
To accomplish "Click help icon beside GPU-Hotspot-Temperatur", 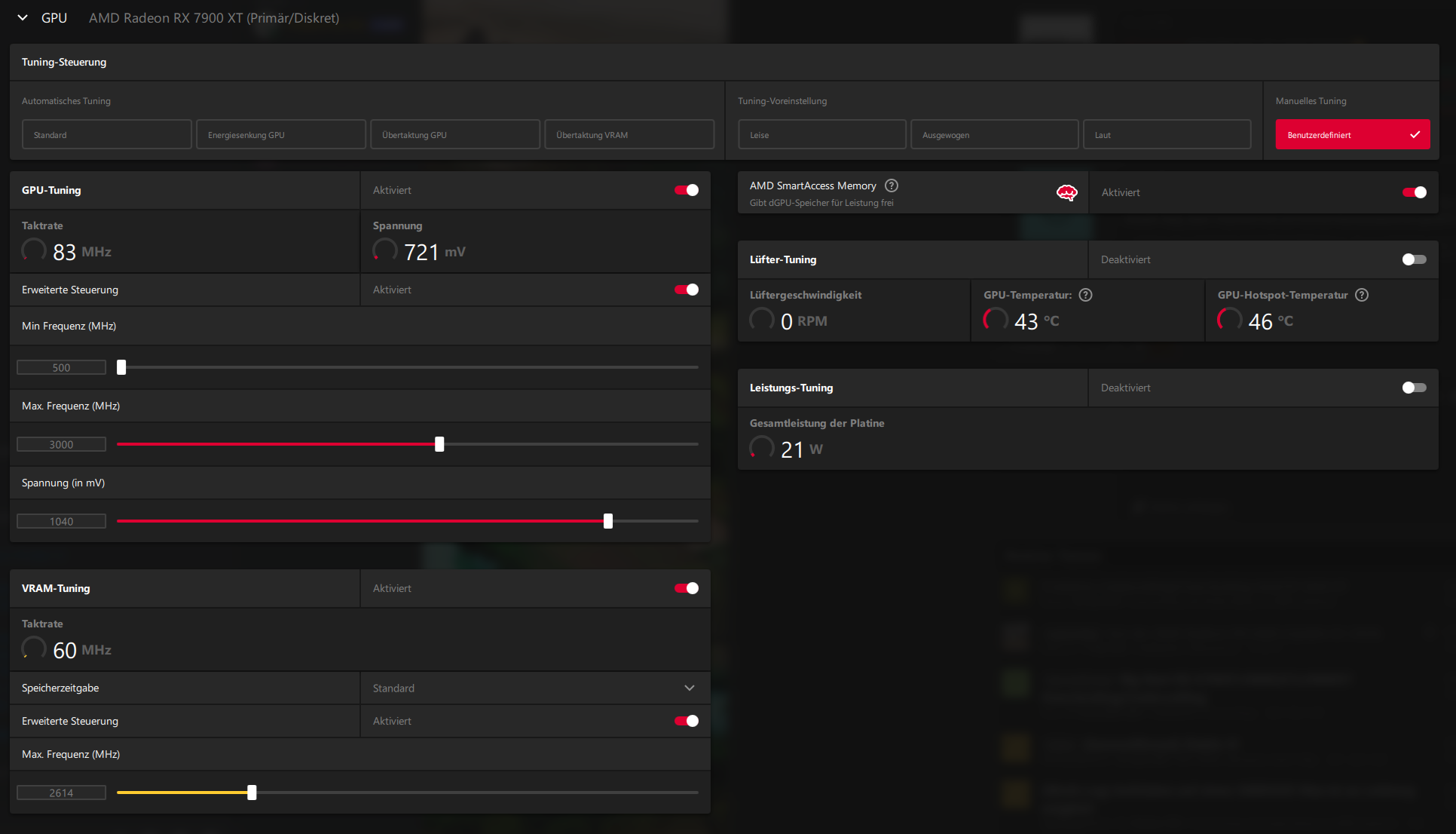I will (1362, 295).
